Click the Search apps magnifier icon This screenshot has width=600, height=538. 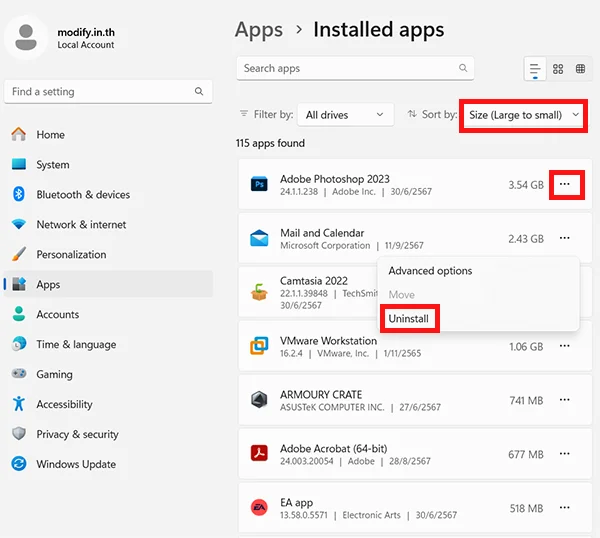tap(463, 68)
